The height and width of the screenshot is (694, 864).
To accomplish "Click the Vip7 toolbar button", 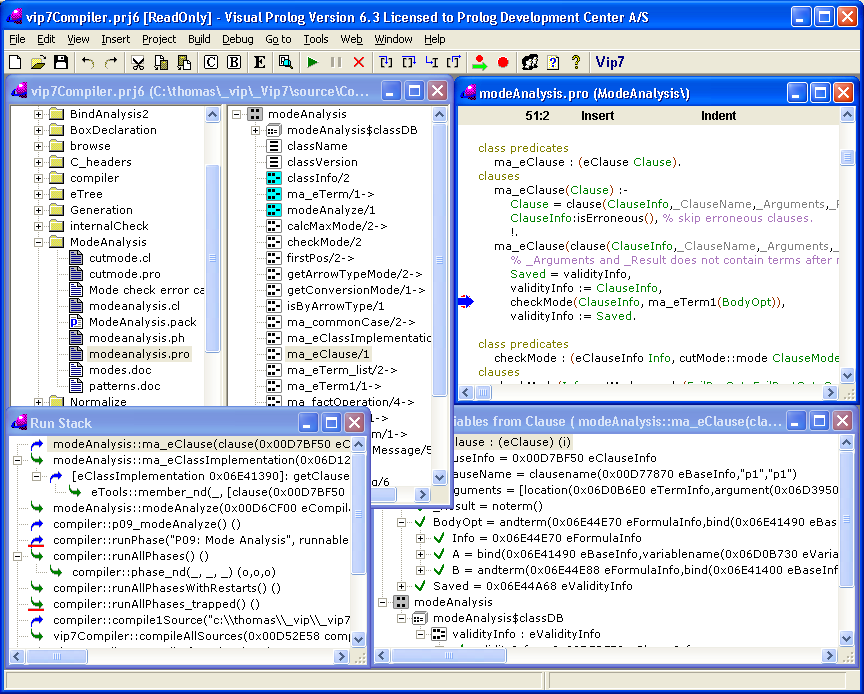I will click(x=609, y=62).
